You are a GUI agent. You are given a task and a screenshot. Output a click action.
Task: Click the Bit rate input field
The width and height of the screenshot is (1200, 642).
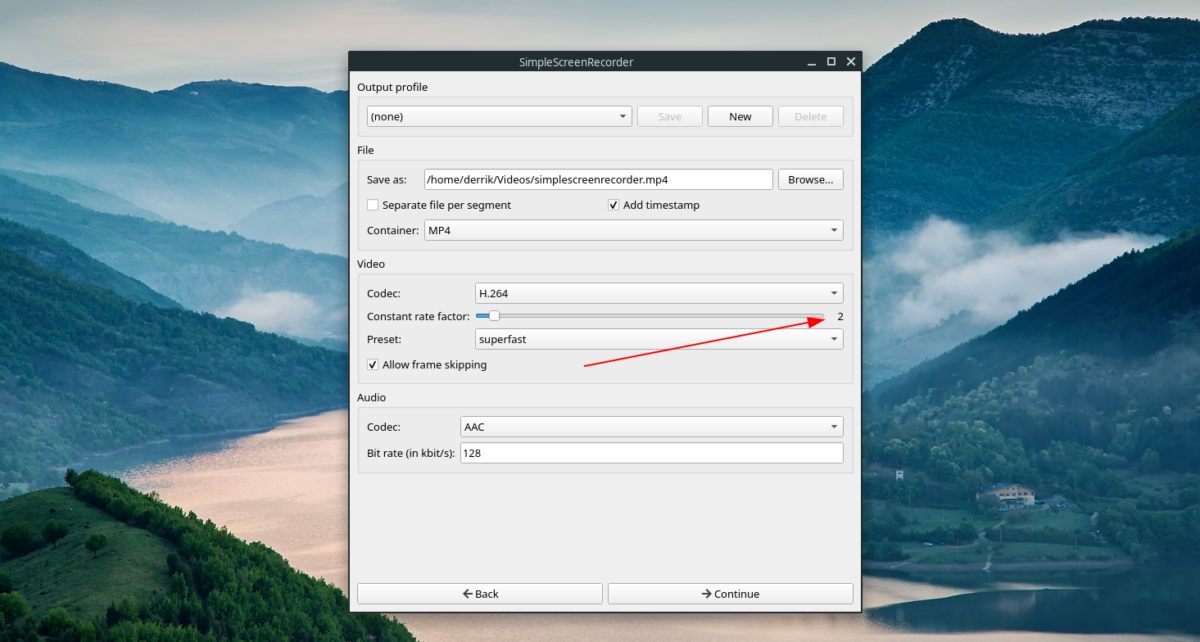point(651,453)
